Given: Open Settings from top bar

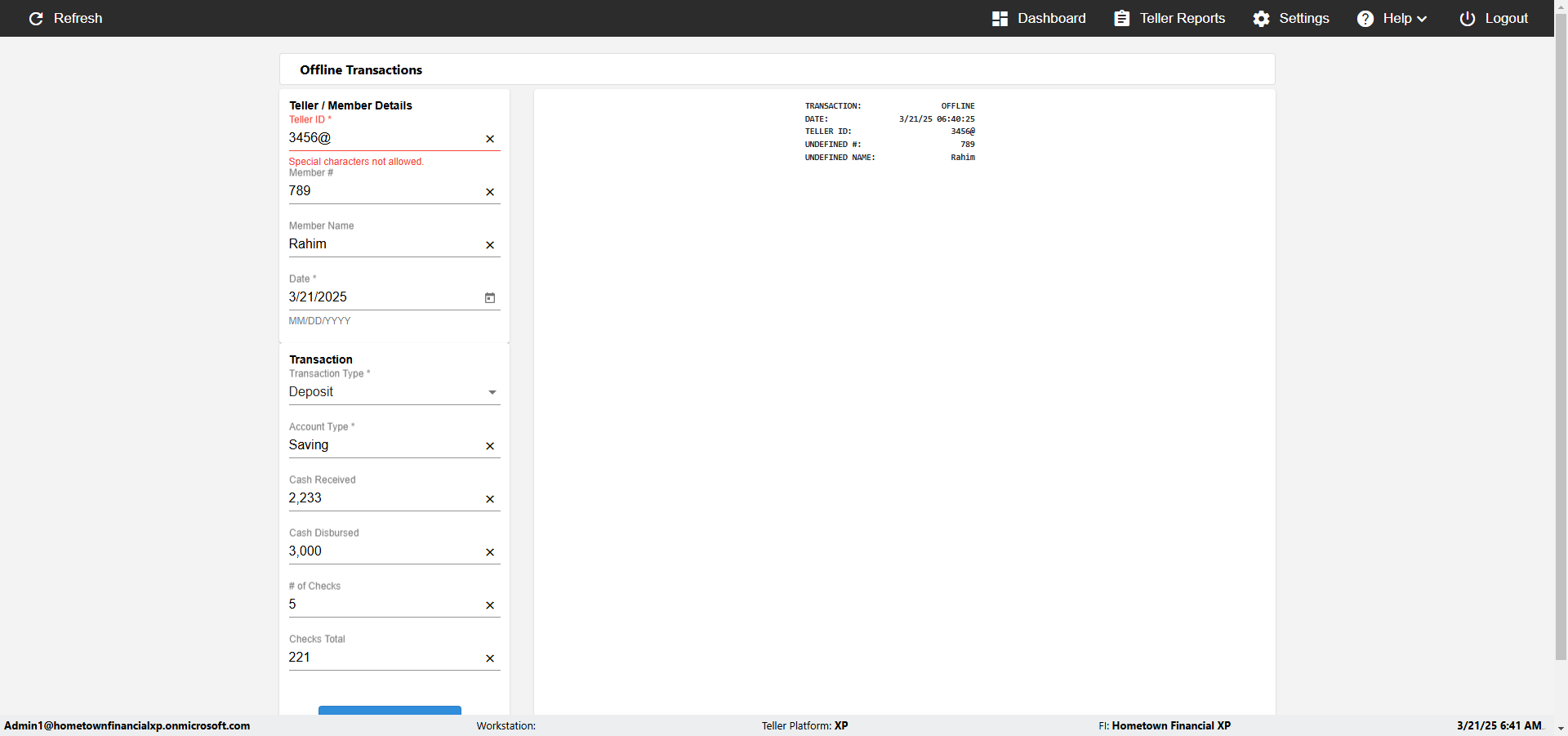Looking at the screenshot, I should 1291,18.
